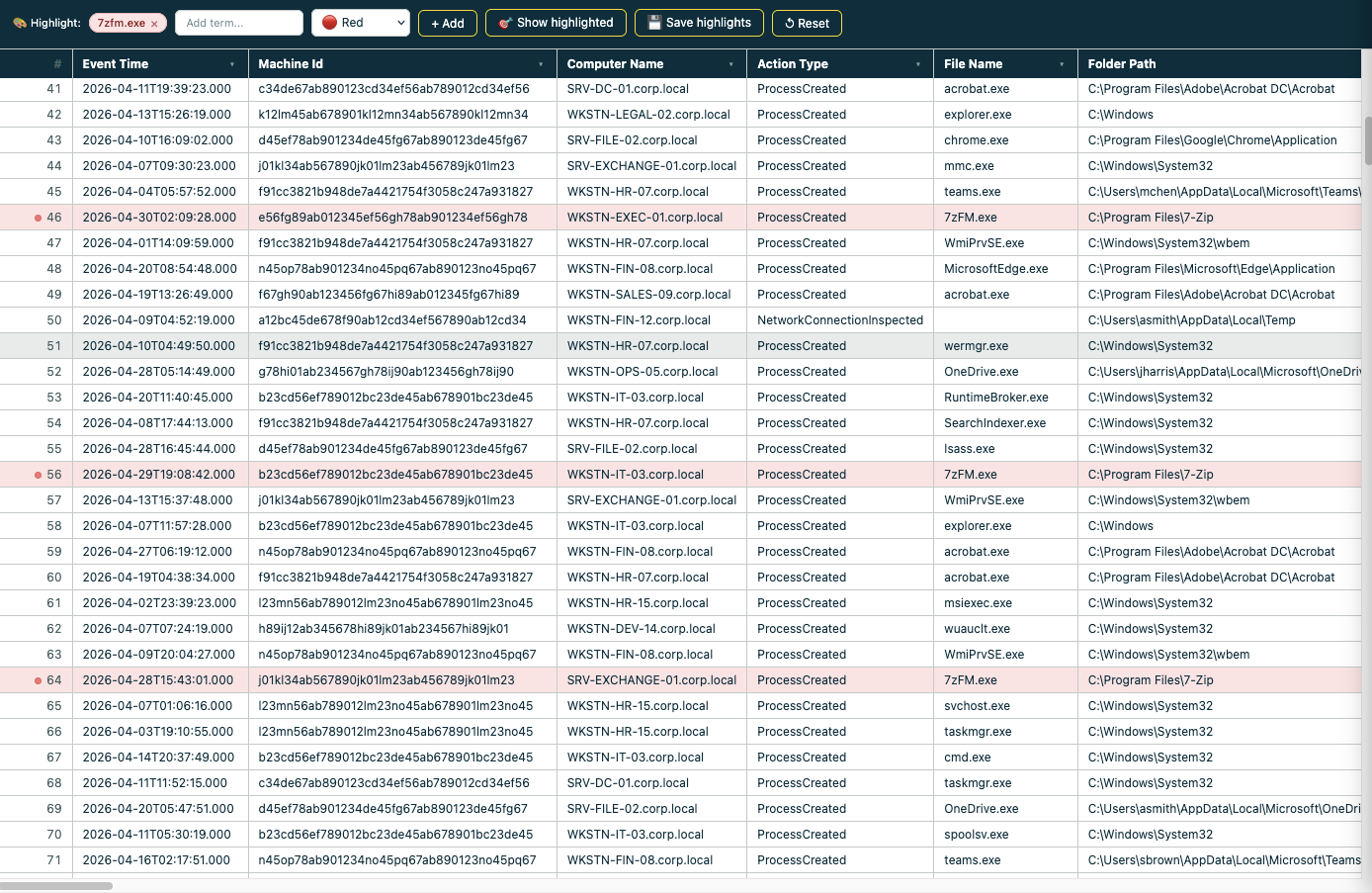Click the vertical scrollbar thumb
Screen dimensions: 1372x893
[1368, 140]
